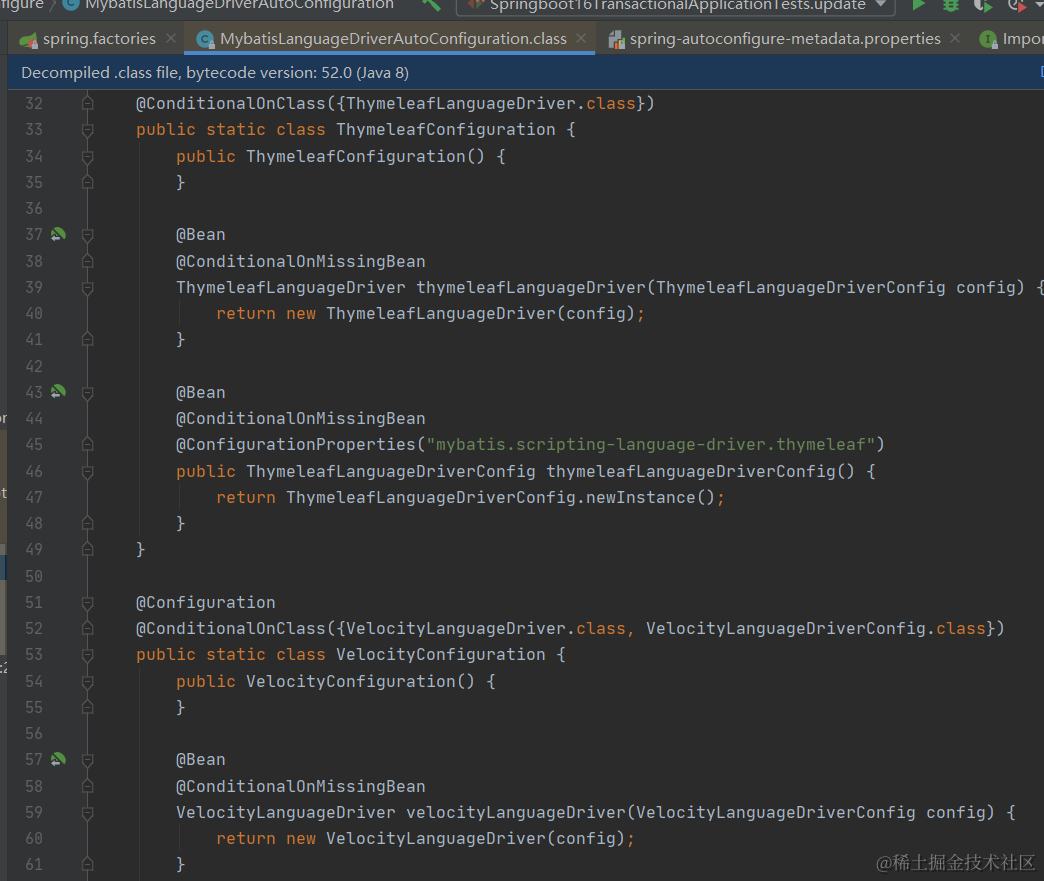The height and width of the screenshot is (881, 1044).
Task: Click ThymeleafConfiguration class name on line 33
Action: pos(445,129)
